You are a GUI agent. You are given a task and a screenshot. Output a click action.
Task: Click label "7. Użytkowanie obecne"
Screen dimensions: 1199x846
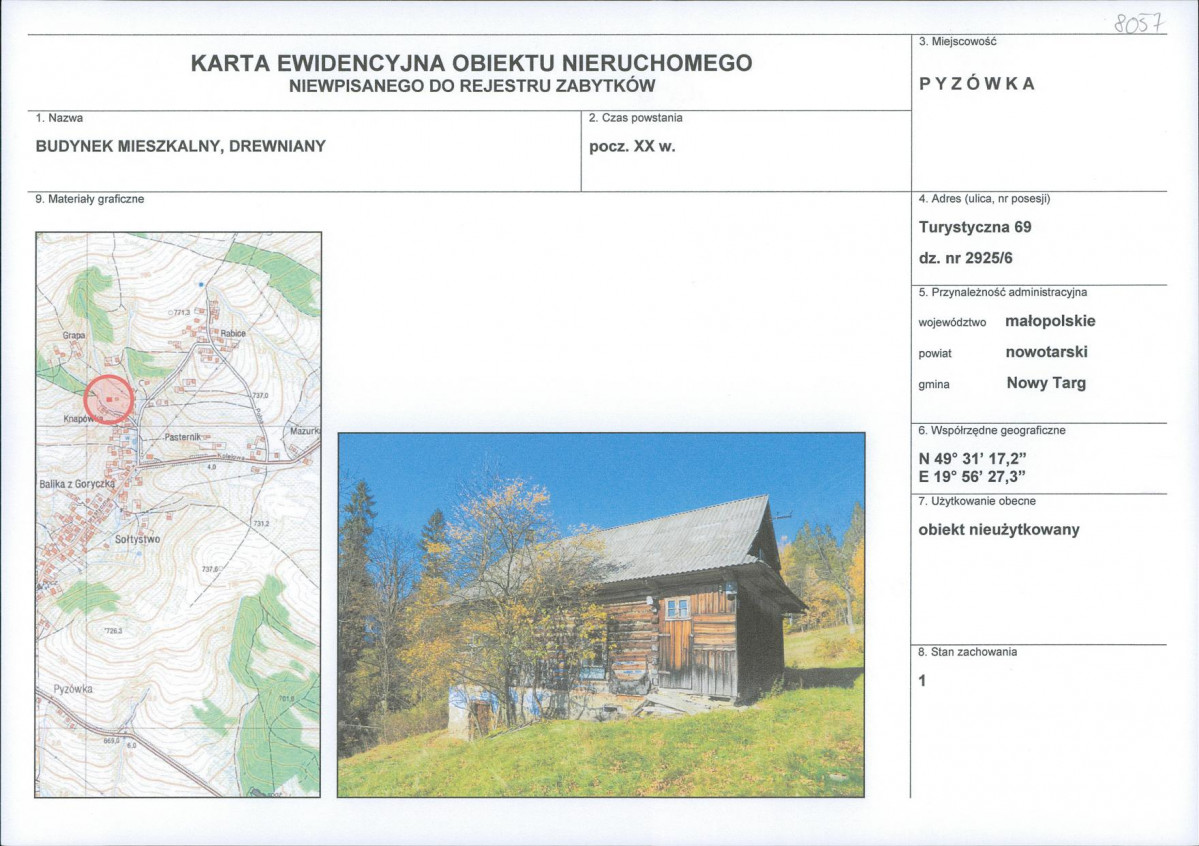point(977,501)
